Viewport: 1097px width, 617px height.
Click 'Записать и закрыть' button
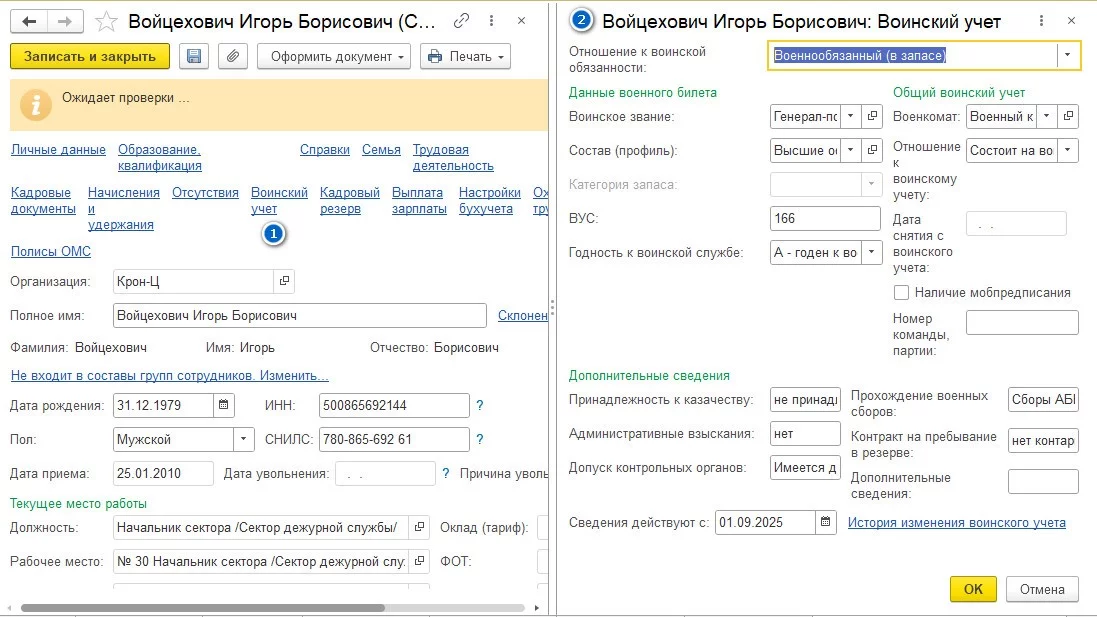click(x=90, y=56)
